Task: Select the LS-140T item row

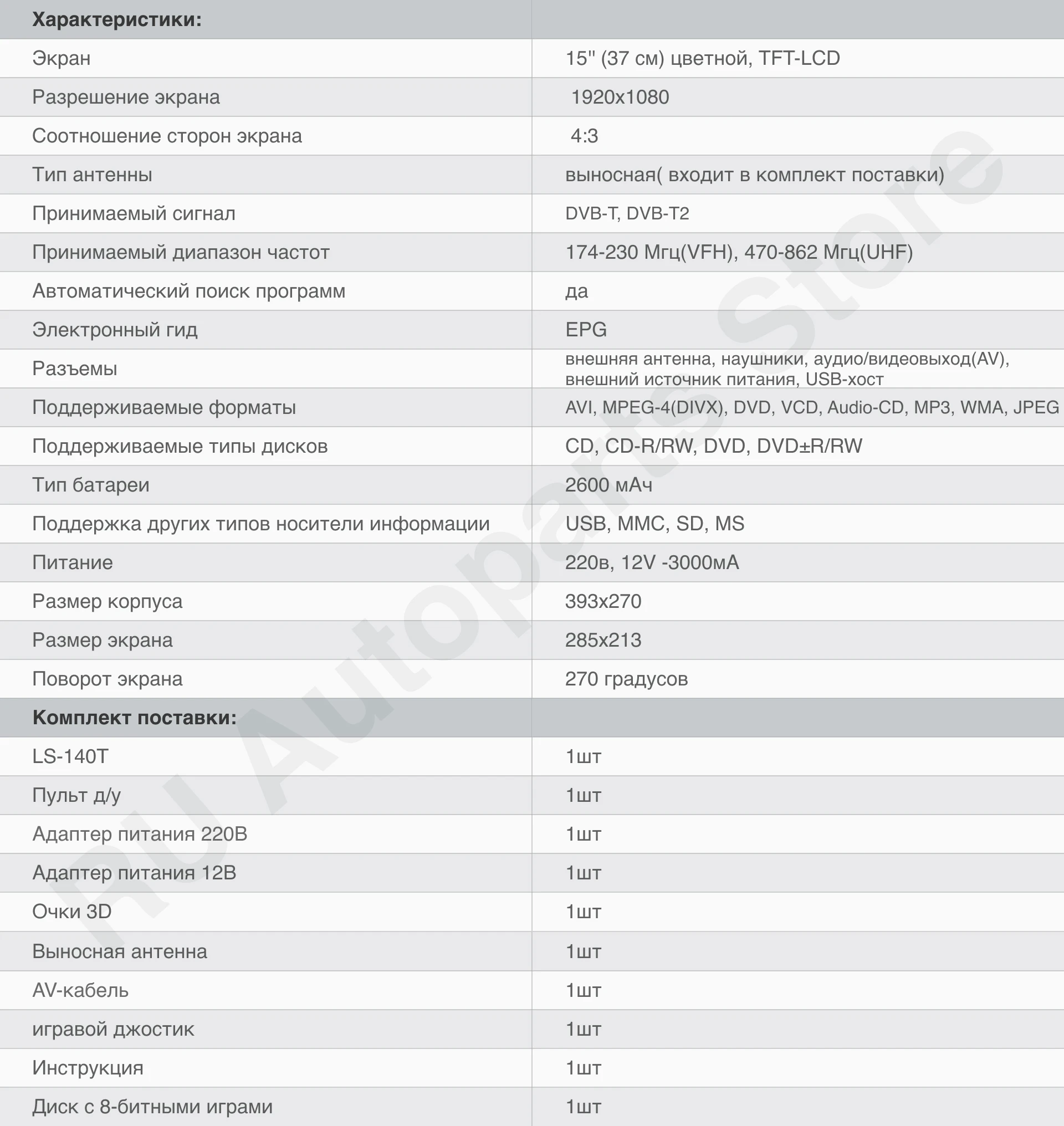Action: tap(532, 757)
